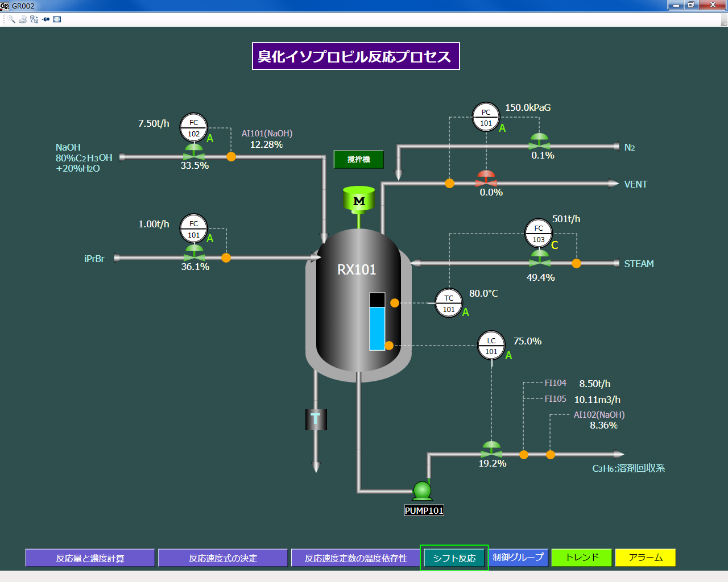Screen dimensions: 728x582
Task: Select the FC 101 iPrBr flow controller
Action: click(x=193, y=229)
